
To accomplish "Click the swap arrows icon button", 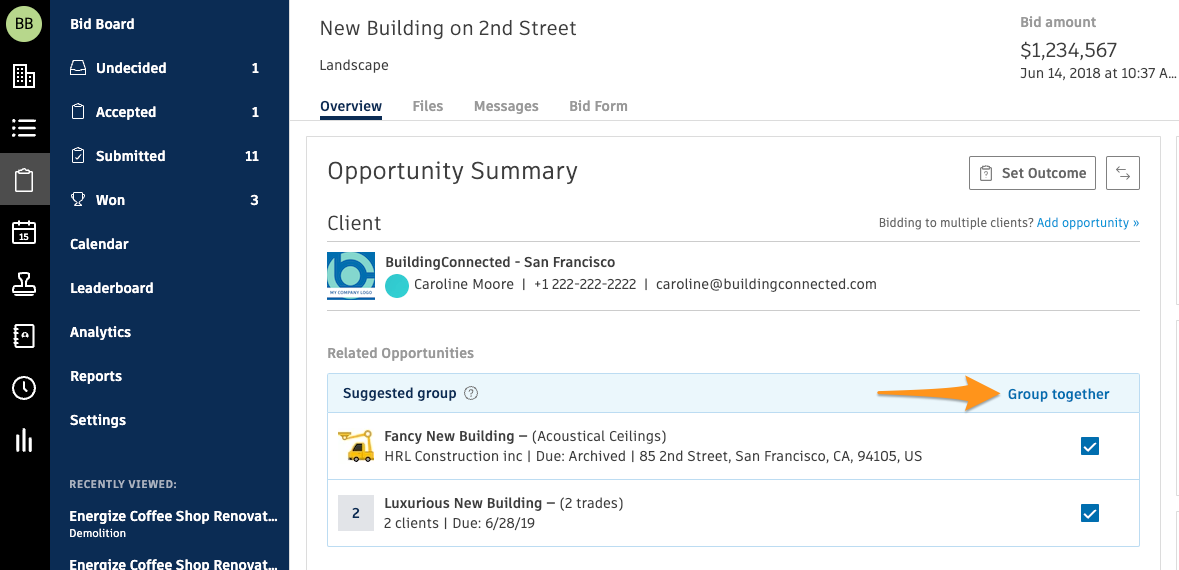I will [x=1123, y=173].
